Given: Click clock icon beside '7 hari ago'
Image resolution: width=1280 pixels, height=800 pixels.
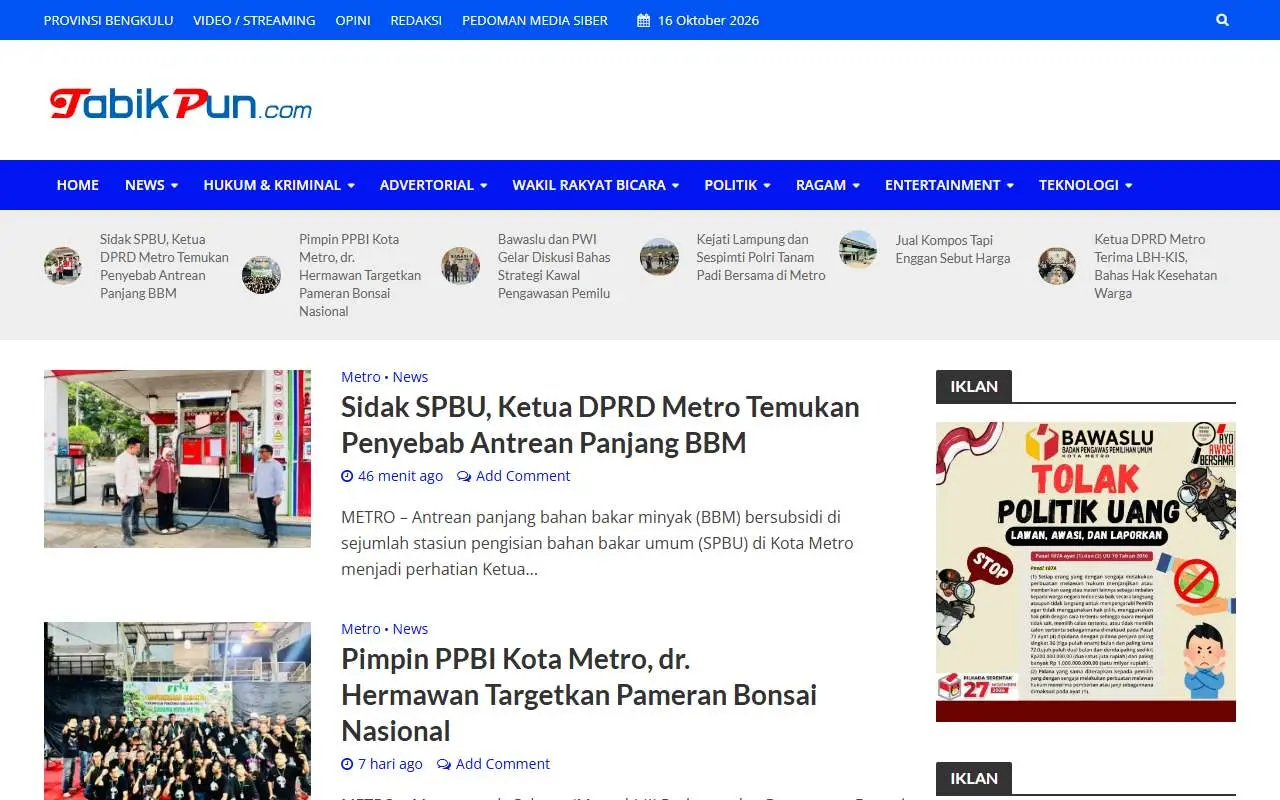Looking at the screenshot, I should [x=347, y=764].
